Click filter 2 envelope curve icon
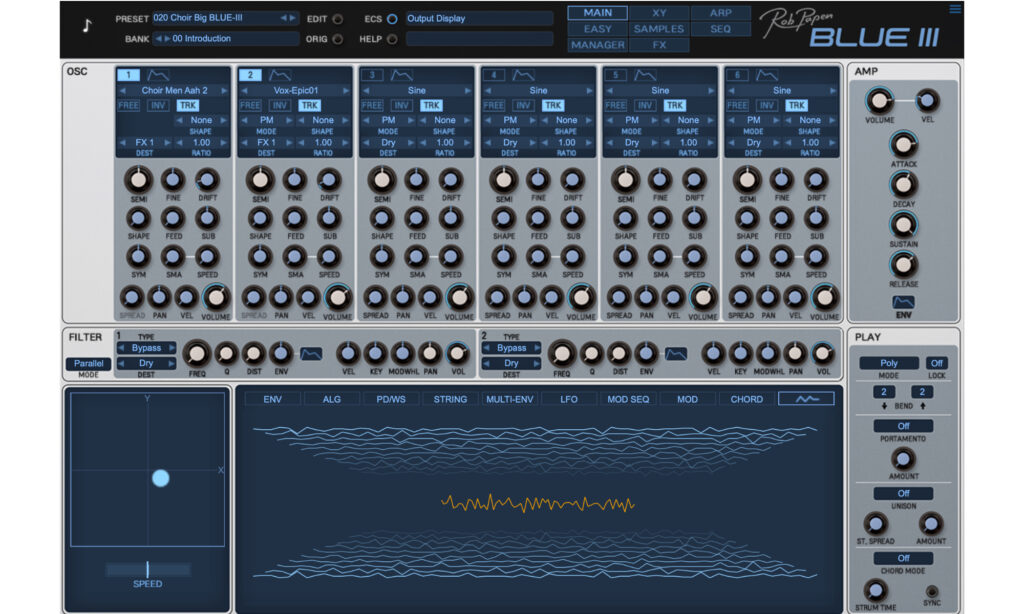Viewport: 1024px width, 614px height. click(x=676, y=354)
